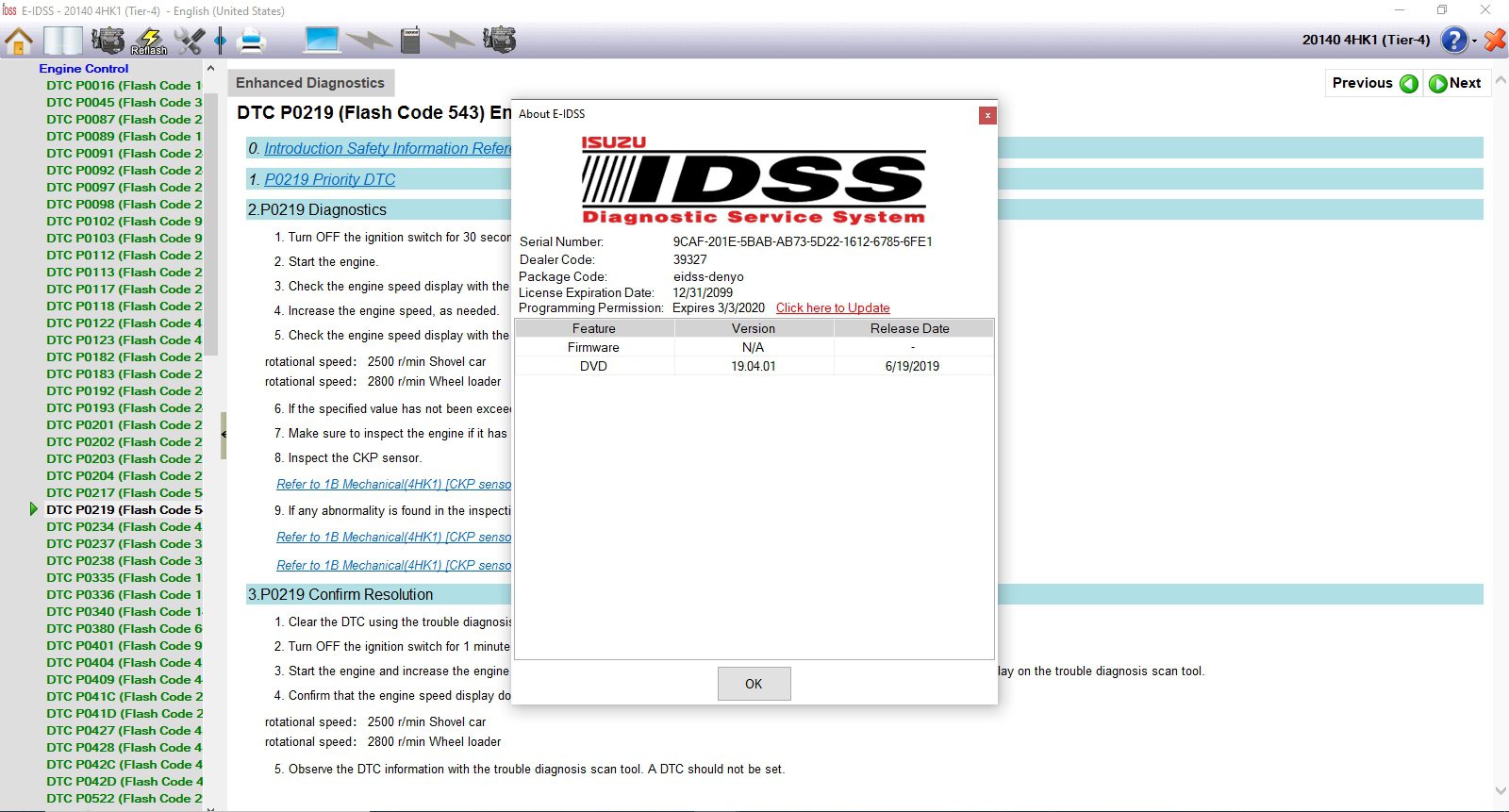
Task: Open the Help dropdown arrow
Action: click(1474, 41)
